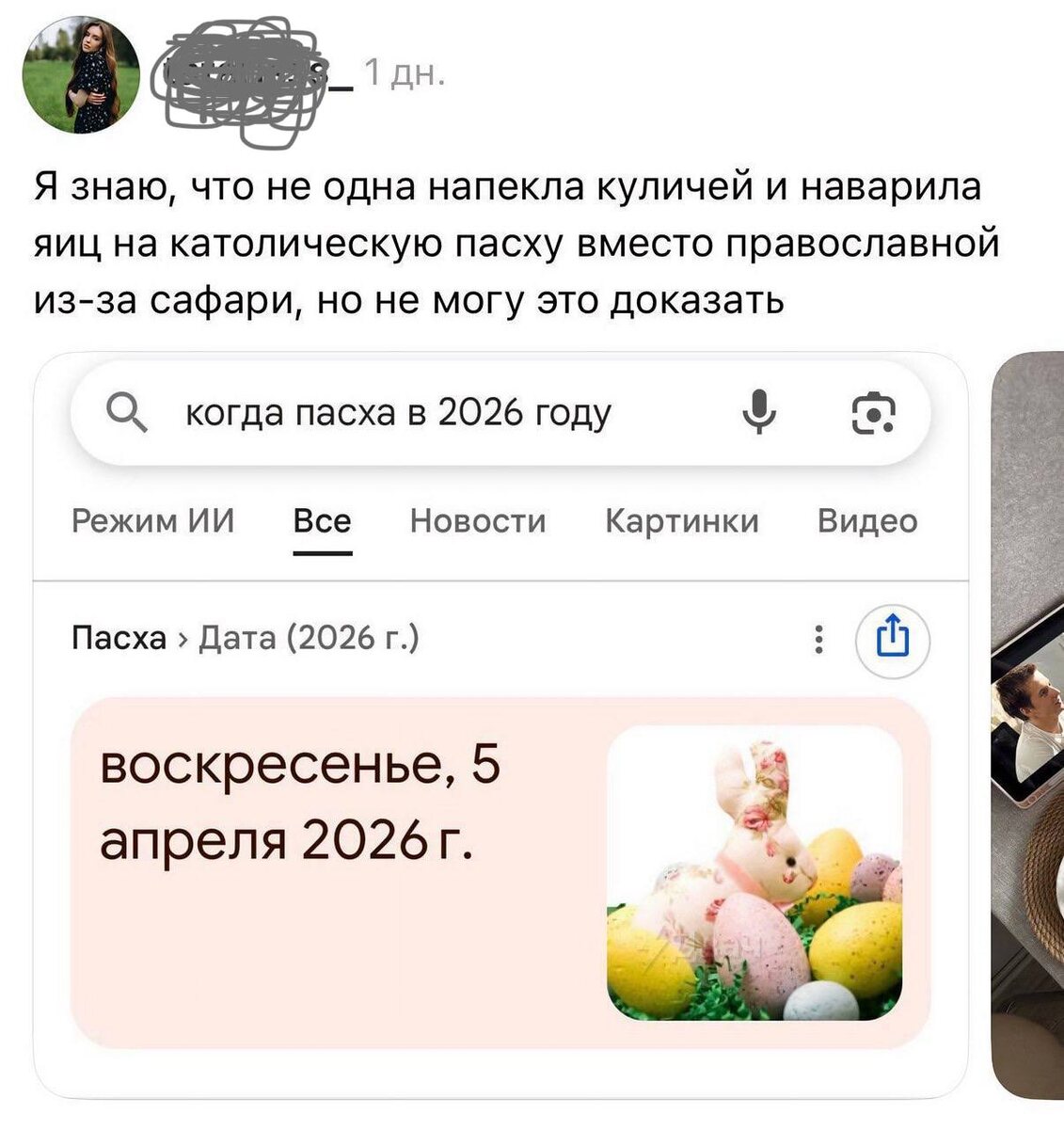Tap the magnifying glass search icon
Image resolution: width=1064 pixels, height=1129 pixels.
click(x=126, y=413)
